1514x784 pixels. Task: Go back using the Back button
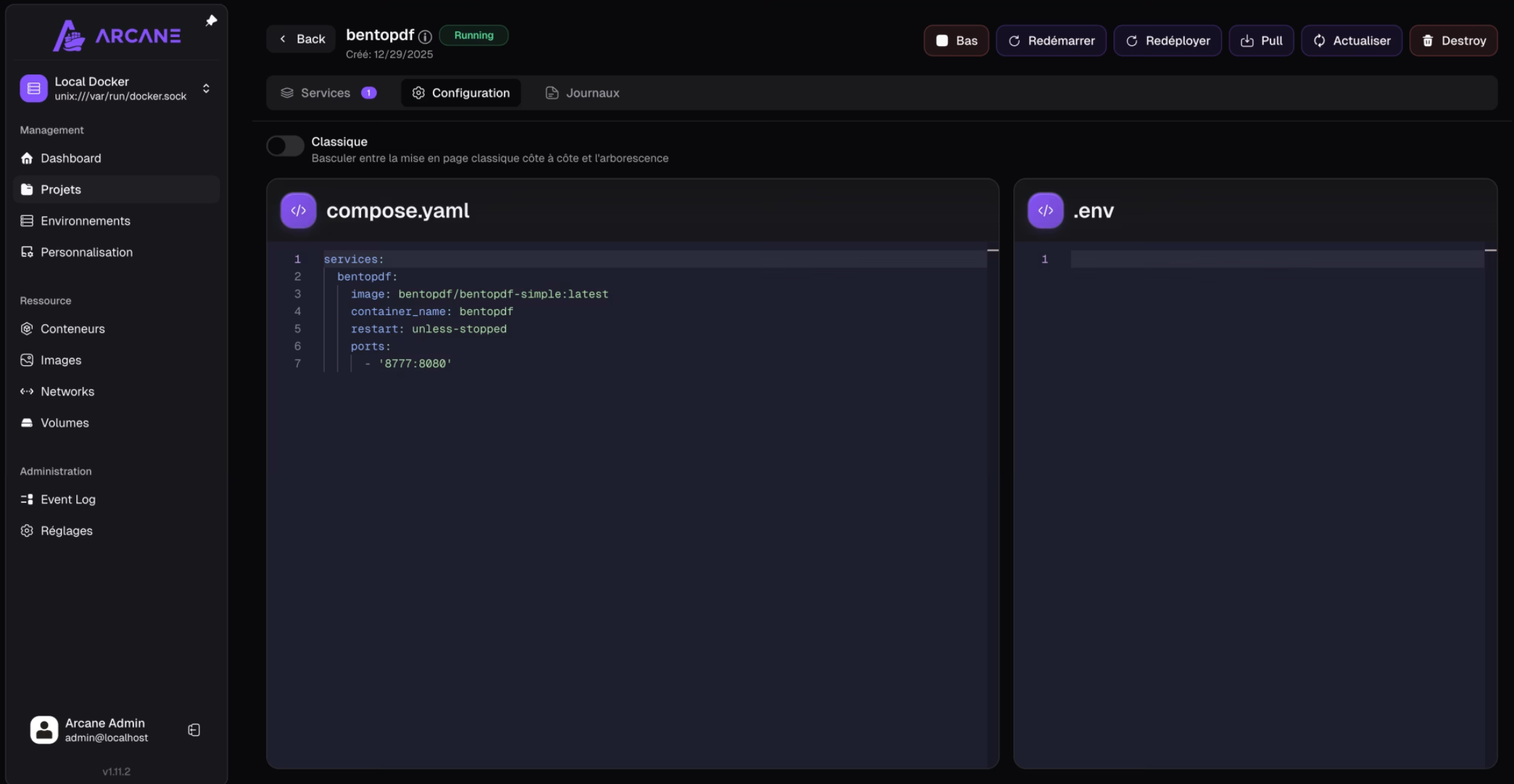coord(302,39)
